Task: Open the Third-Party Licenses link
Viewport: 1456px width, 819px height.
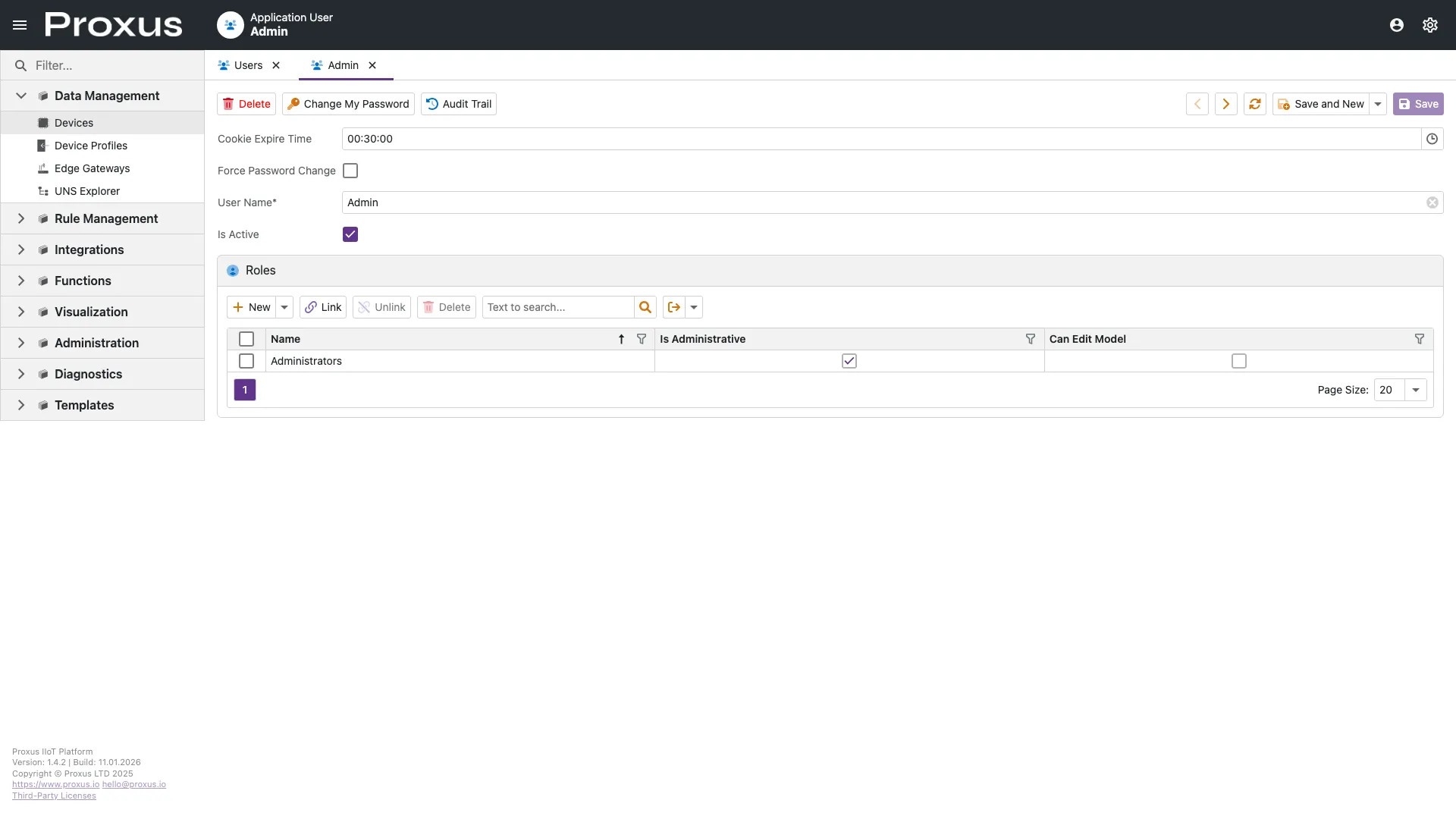Action: pyautogui.click(x=54, y=795)
